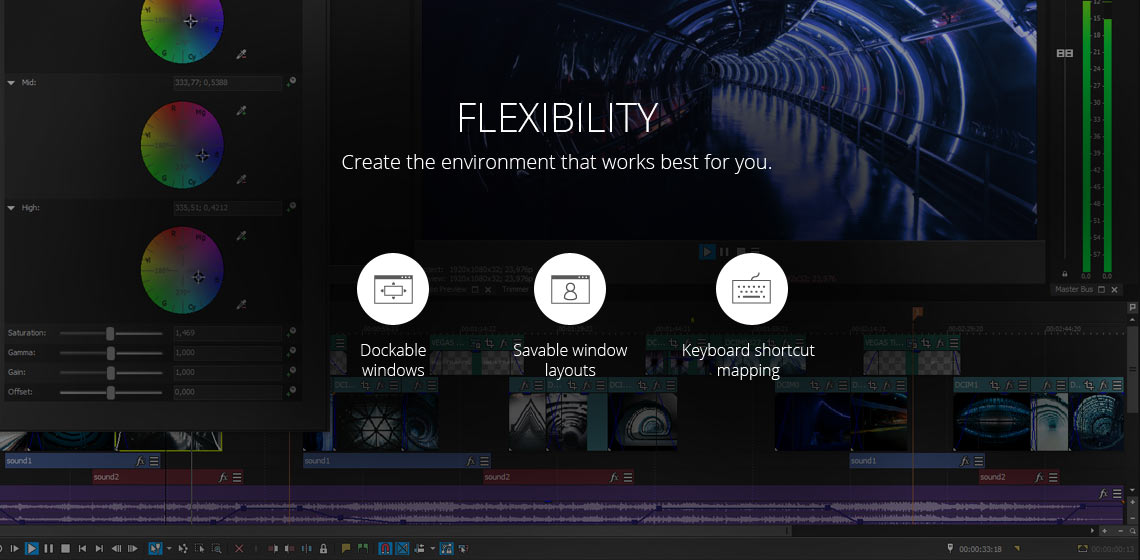Open the auto ripple mode dropdown arrow
This screenshot has width=1140, height=560.
pyautogui.click(x=433, y=548)
